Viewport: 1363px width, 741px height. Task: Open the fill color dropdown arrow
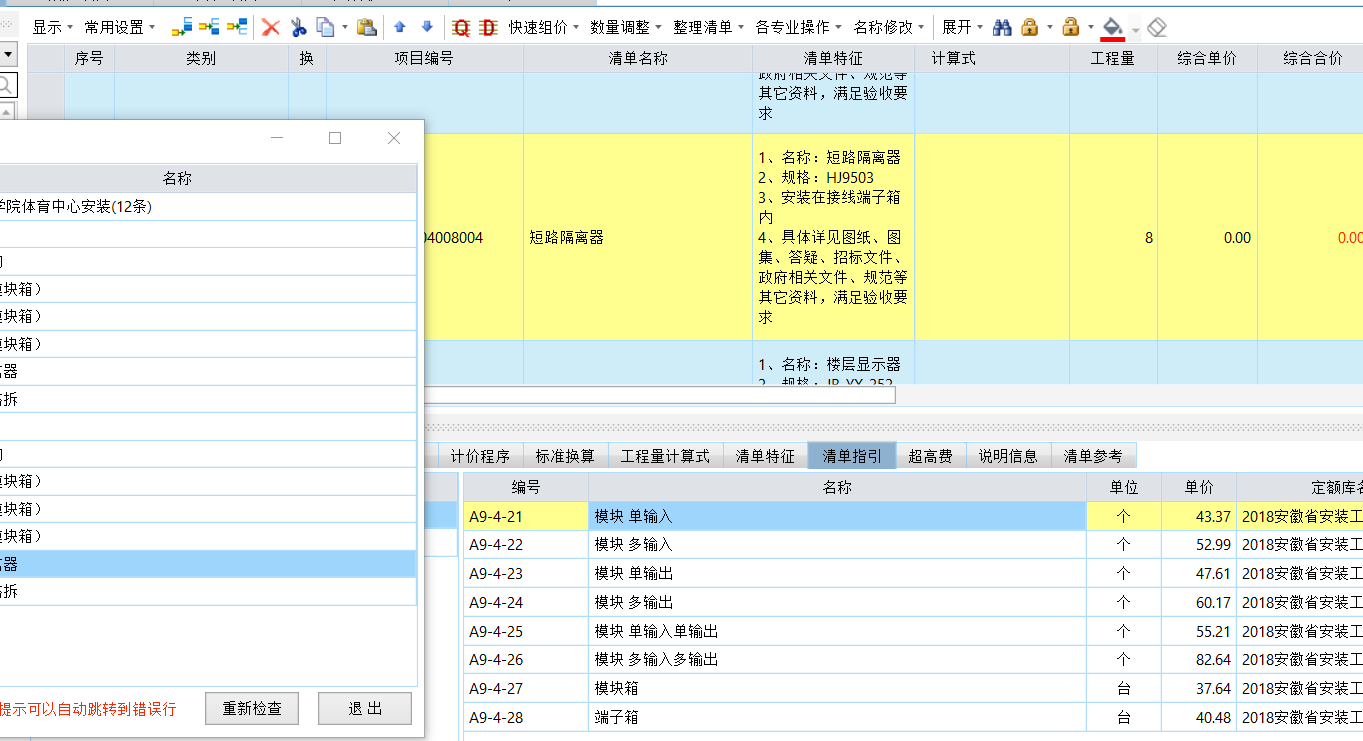click(x=1135, y=28)
